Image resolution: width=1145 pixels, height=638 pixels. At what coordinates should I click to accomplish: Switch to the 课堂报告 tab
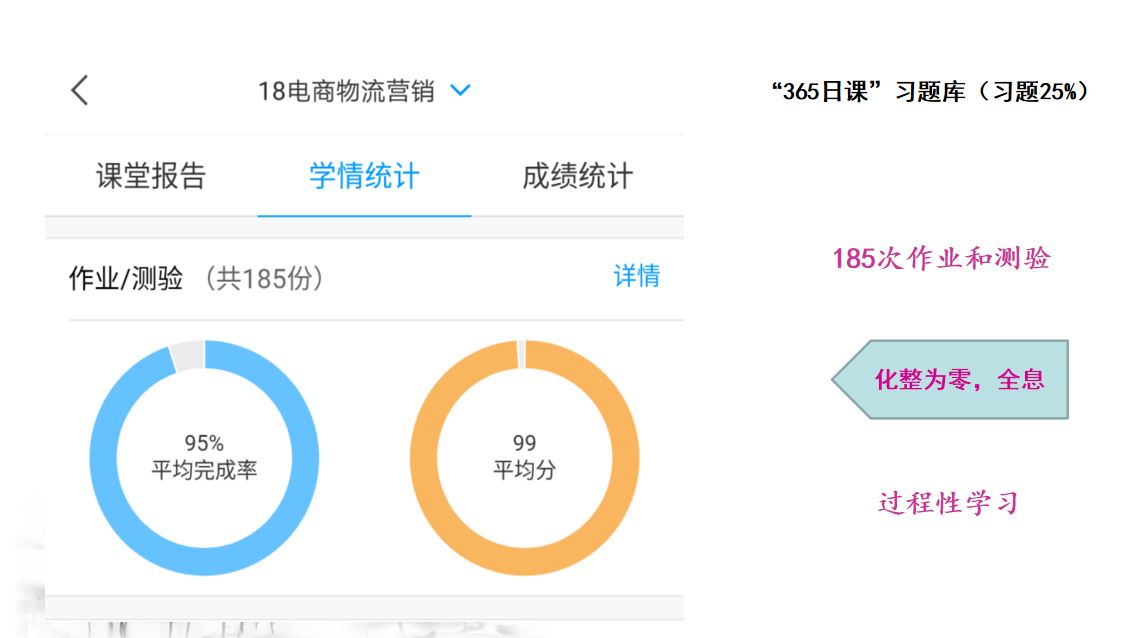[x=151, y=176]
